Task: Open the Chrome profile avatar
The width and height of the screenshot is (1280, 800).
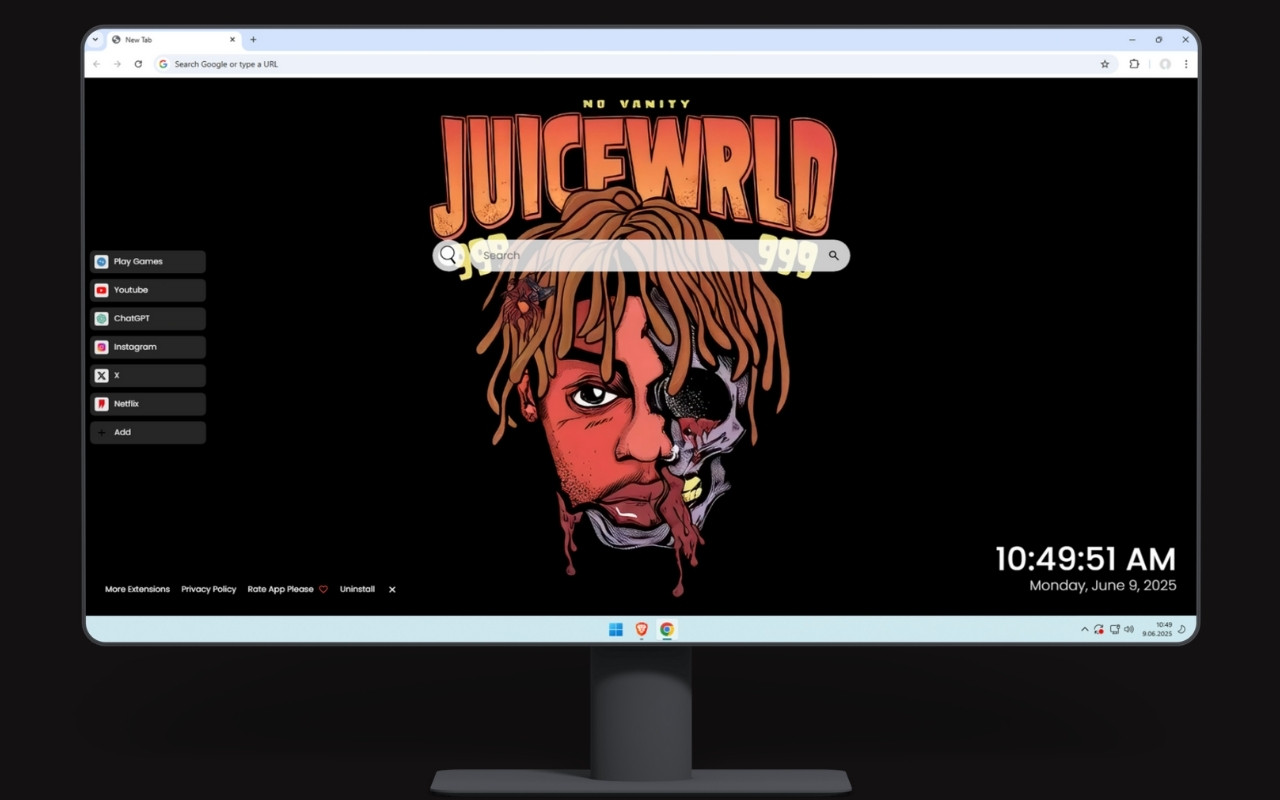Action: (x=1165, y=64)
